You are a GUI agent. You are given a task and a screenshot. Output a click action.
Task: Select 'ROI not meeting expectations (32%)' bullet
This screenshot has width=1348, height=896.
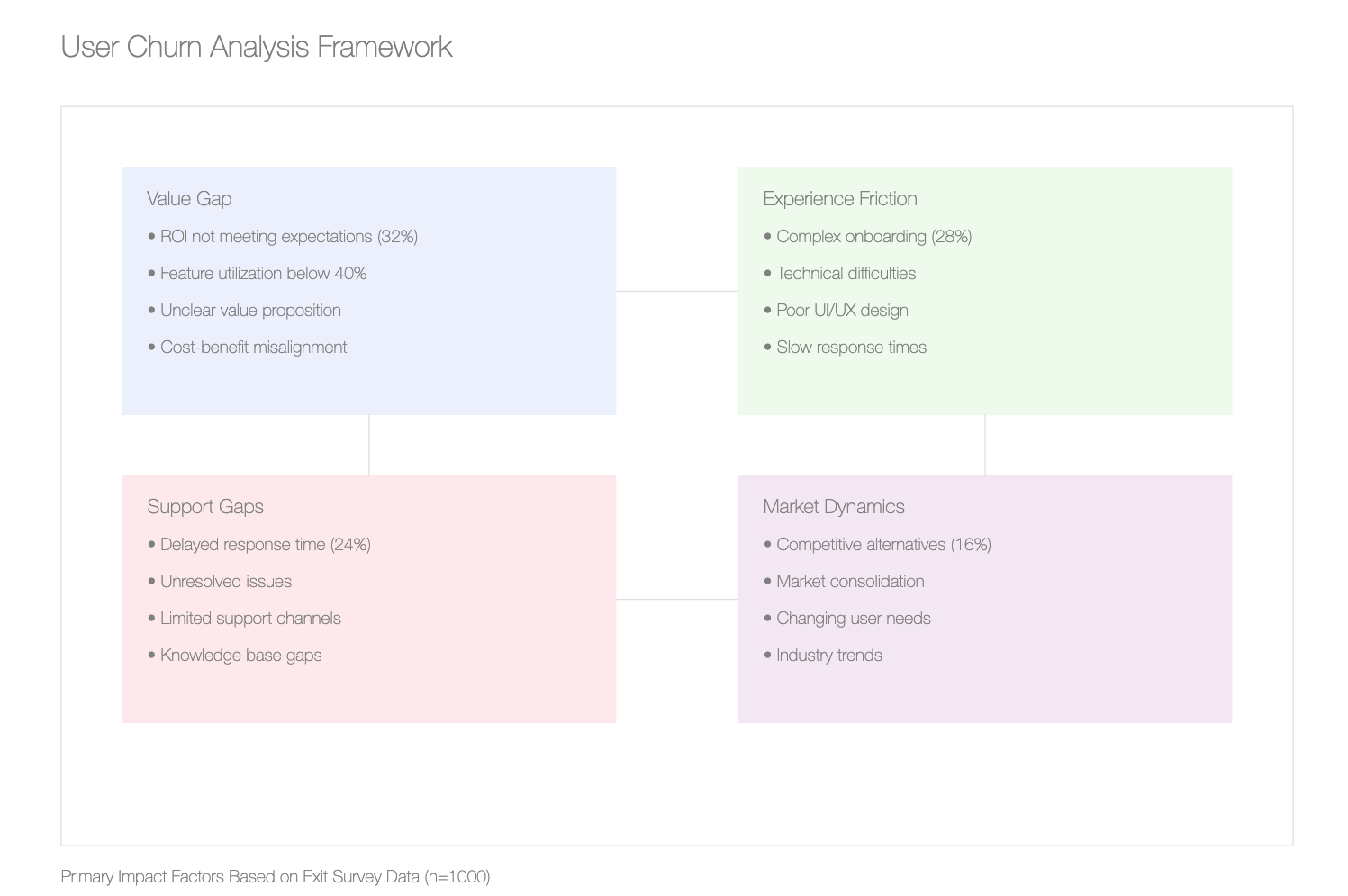[283, 237]
